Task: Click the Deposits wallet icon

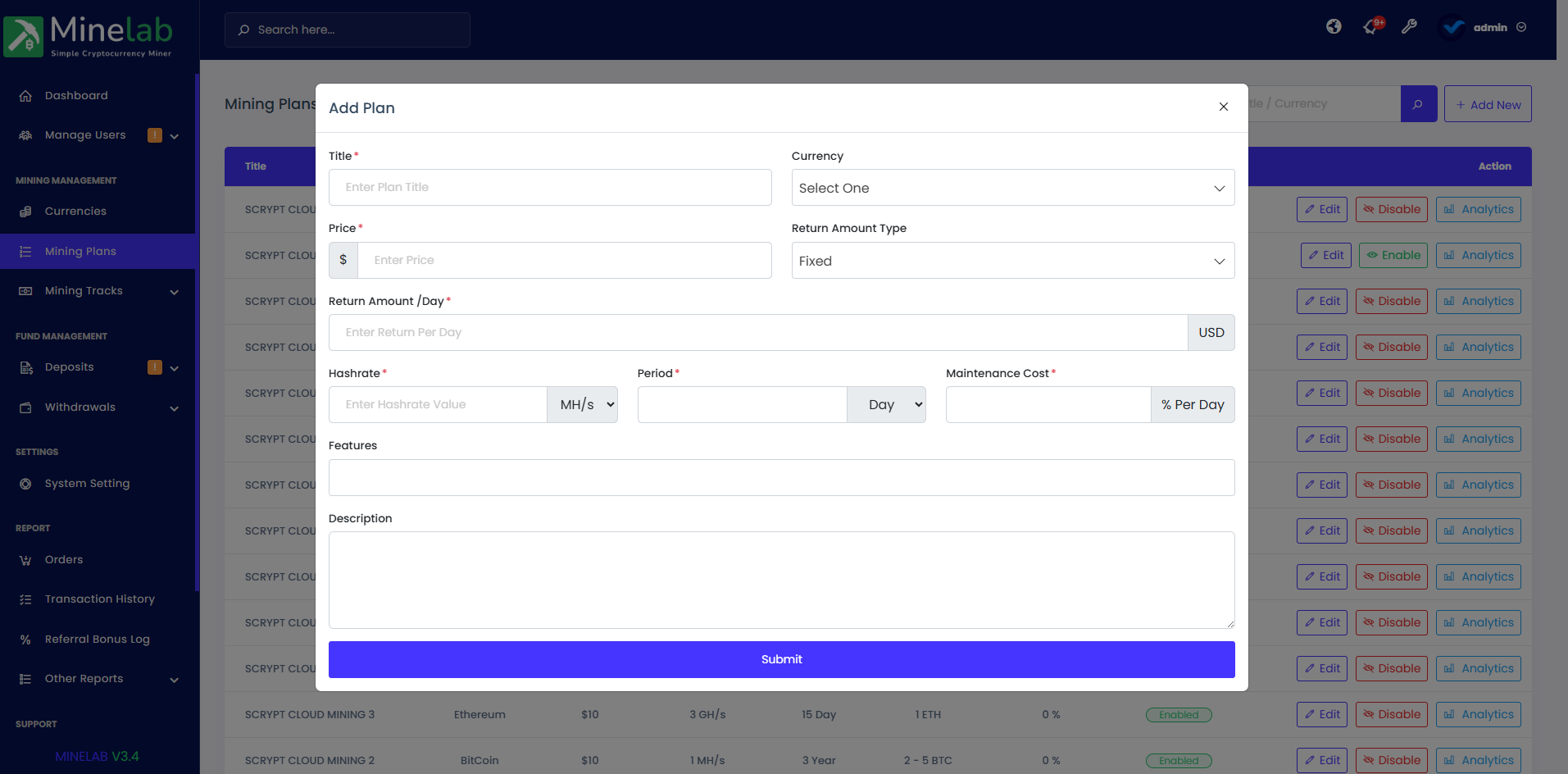Action: 25,367
